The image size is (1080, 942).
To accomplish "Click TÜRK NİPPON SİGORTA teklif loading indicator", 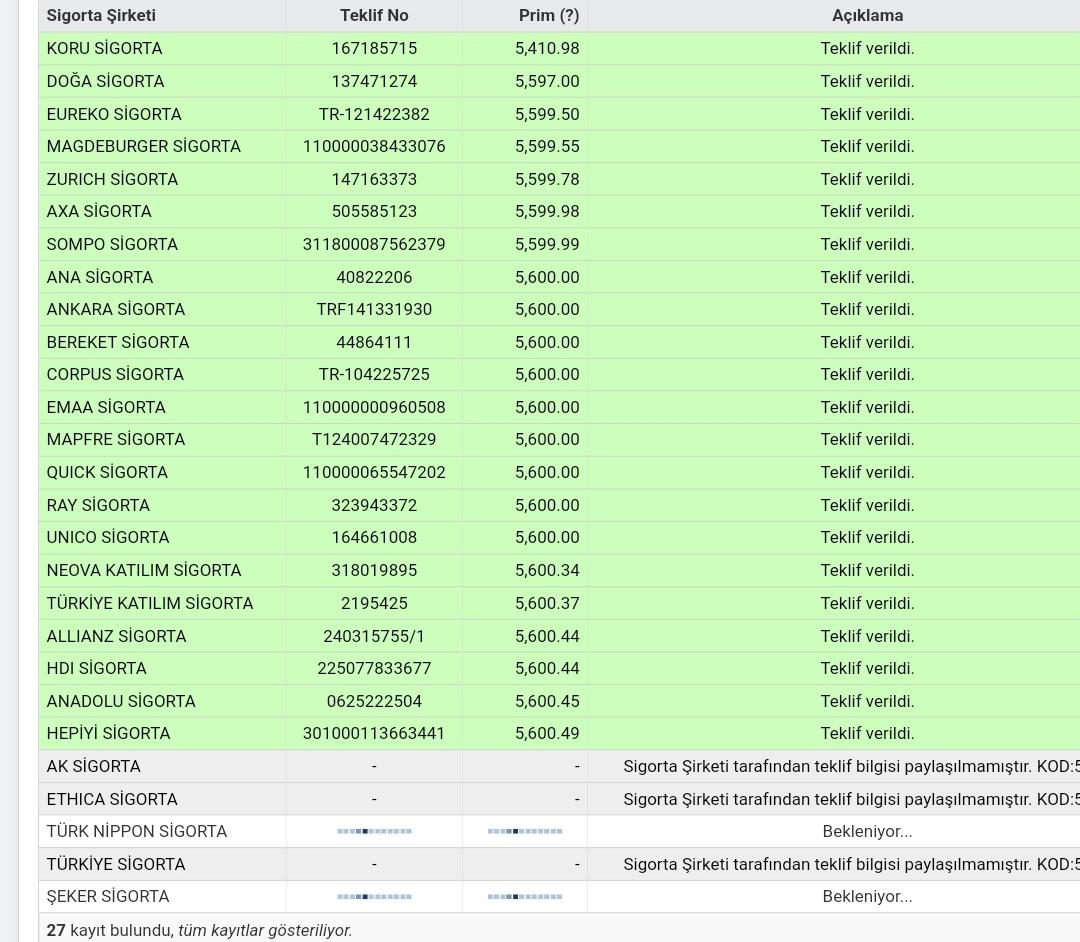I will 374,832.
